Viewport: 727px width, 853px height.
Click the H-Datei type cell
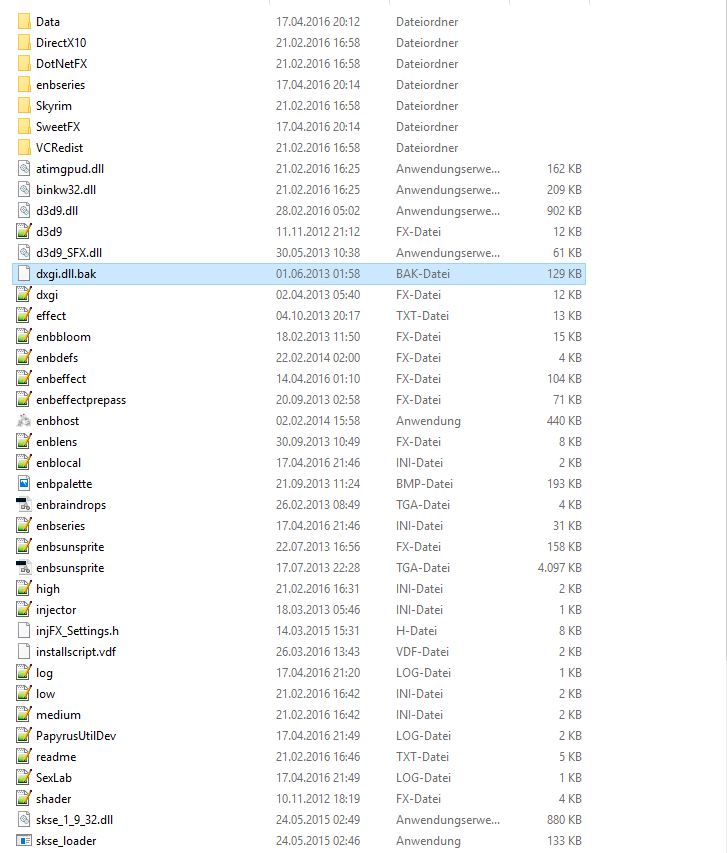pos(416,631)
